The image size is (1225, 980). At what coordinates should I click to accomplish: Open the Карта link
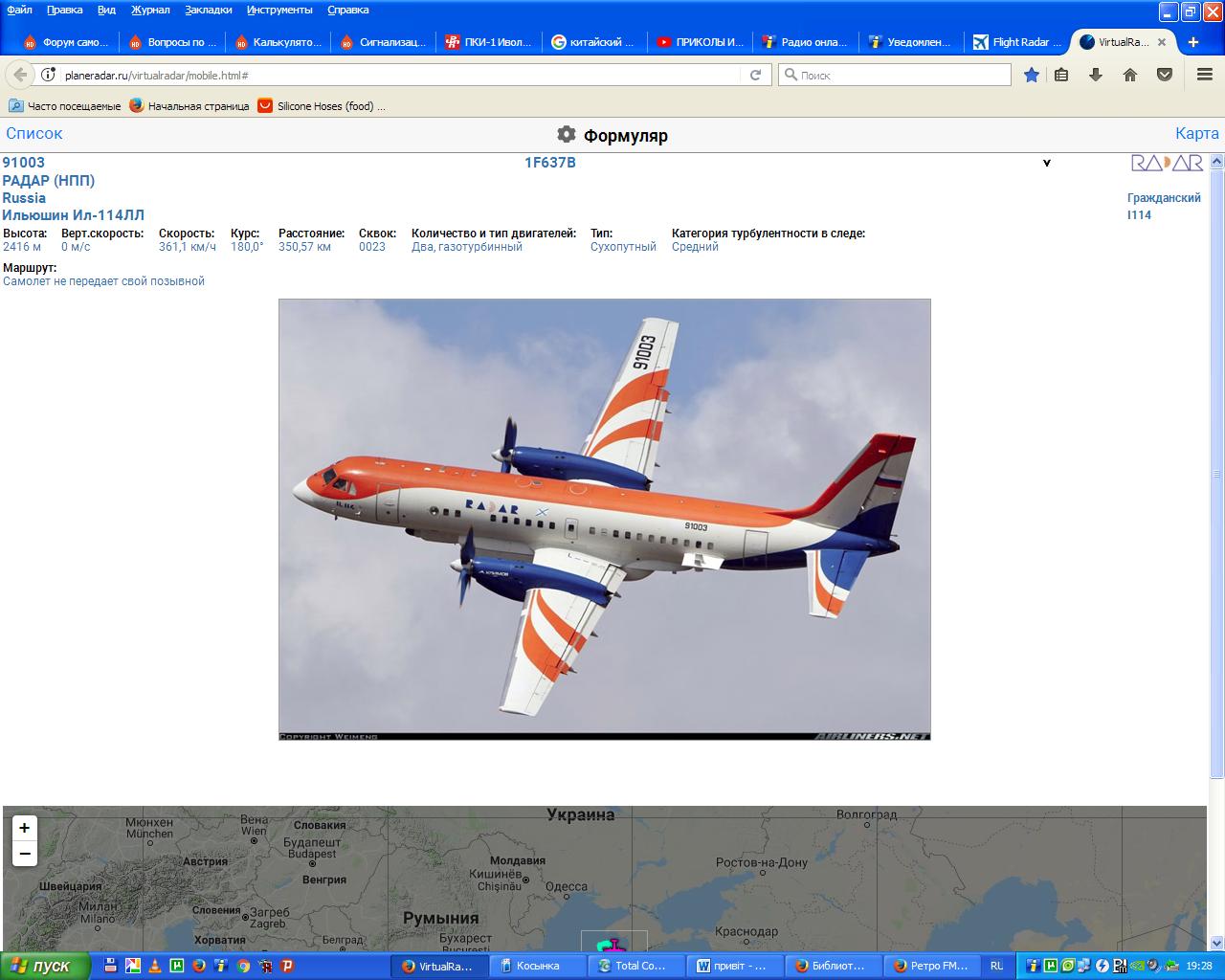click(1196, 134)
